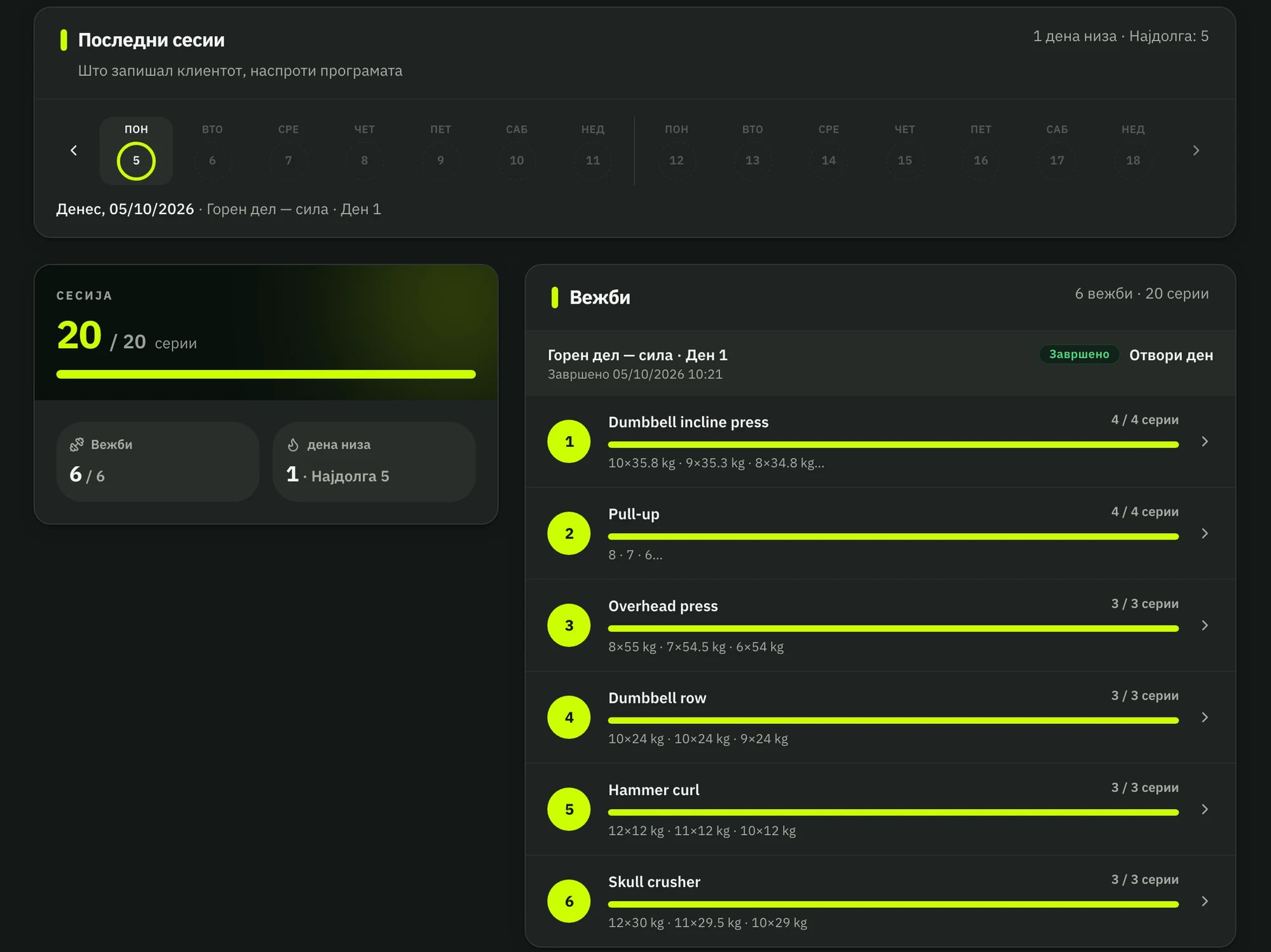
Task: Expand the Overhead press row chevron
Action: point(1204,625)
